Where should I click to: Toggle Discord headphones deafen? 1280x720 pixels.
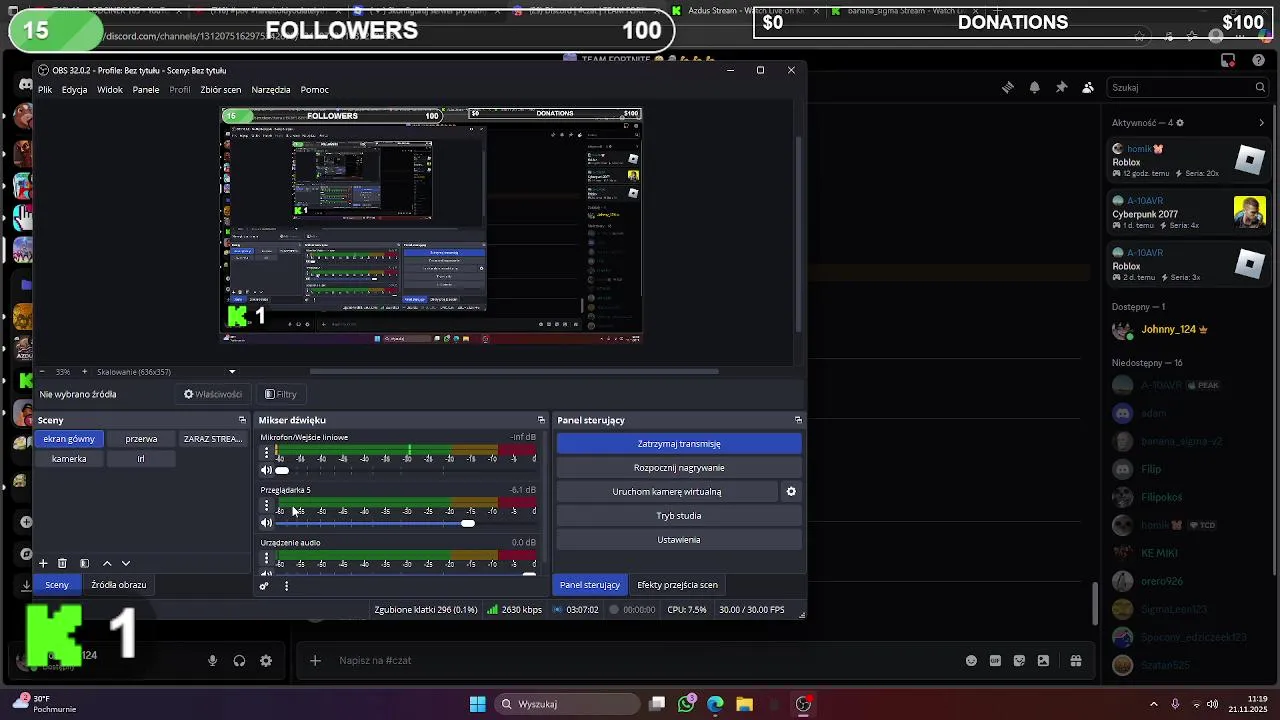pos(239,660)
